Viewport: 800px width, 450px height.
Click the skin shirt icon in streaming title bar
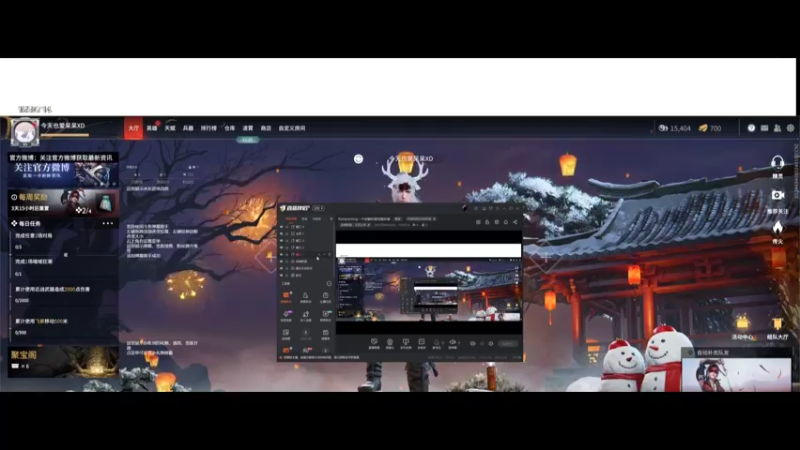point(490,208)
